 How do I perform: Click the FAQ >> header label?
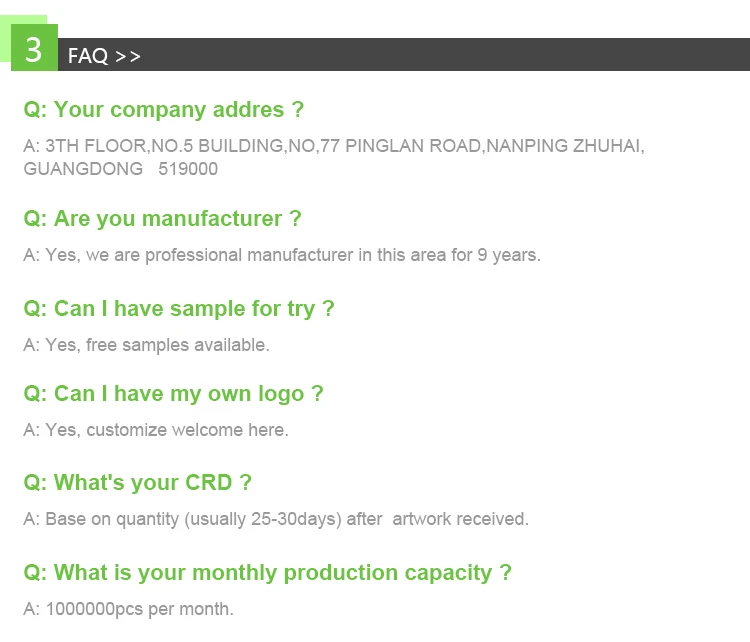coord(104,56)
